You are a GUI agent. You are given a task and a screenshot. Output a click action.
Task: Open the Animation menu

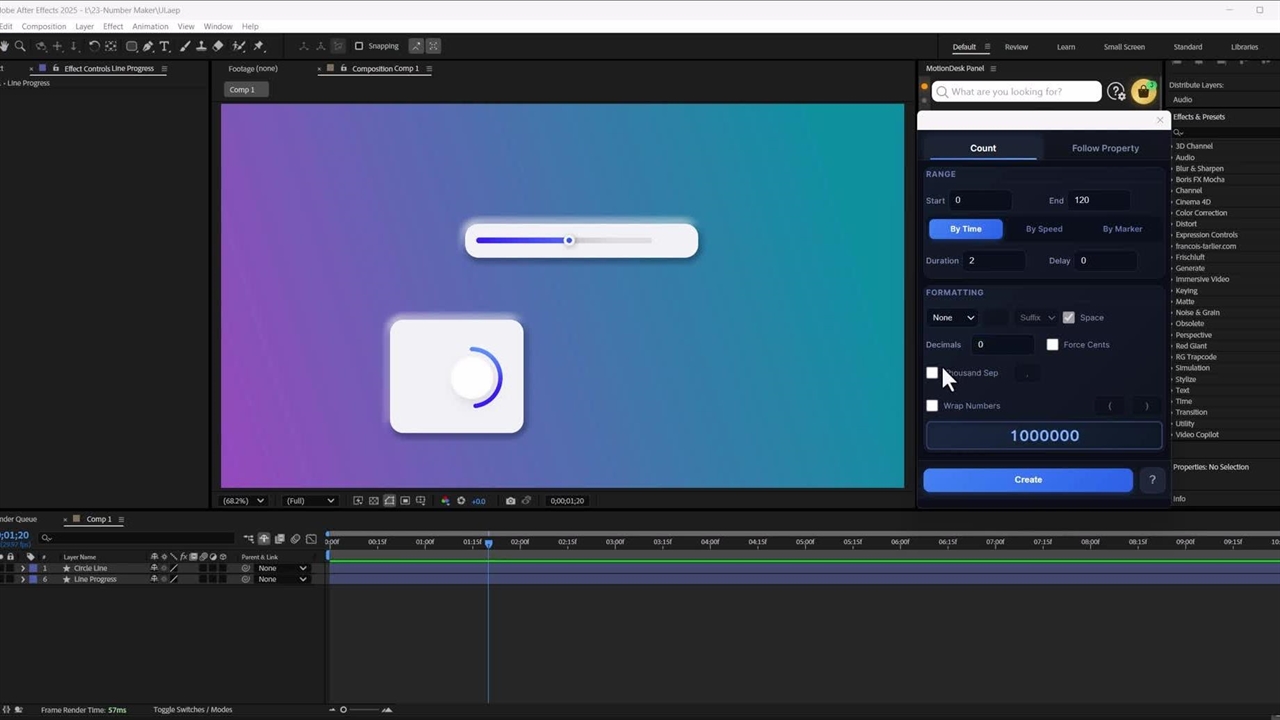pyautogui.click(x=150, y=26)
